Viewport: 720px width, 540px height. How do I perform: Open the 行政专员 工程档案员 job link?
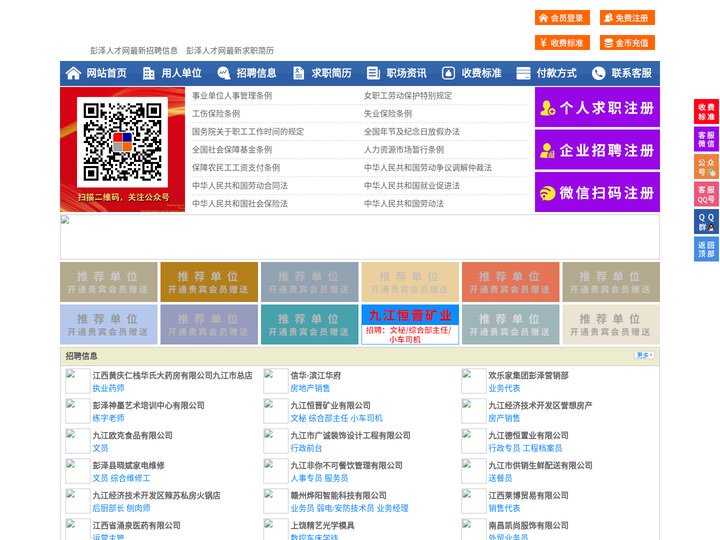525,448
